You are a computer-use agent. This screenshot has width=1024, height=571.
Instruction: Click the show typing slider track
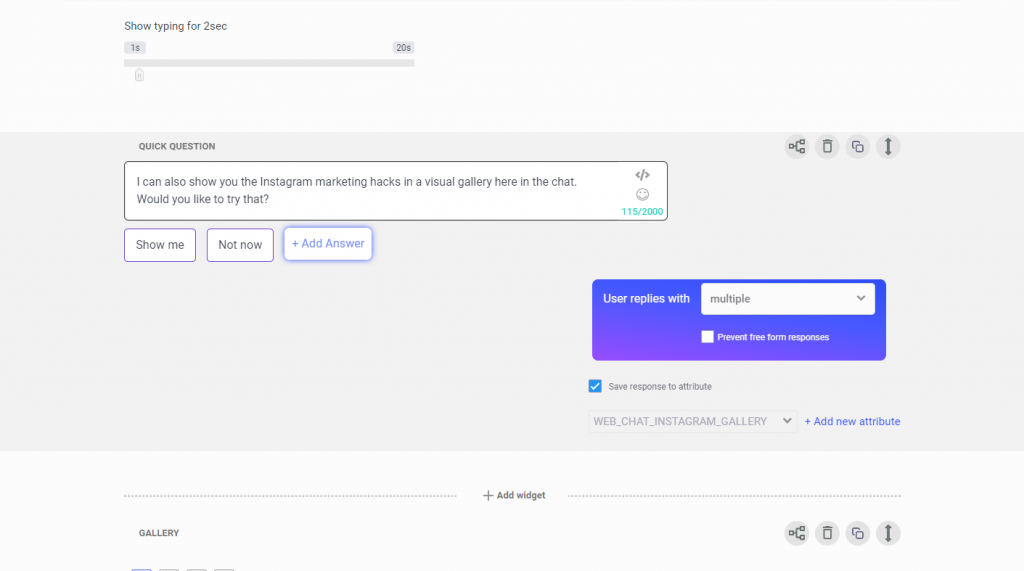click(269, 63)
